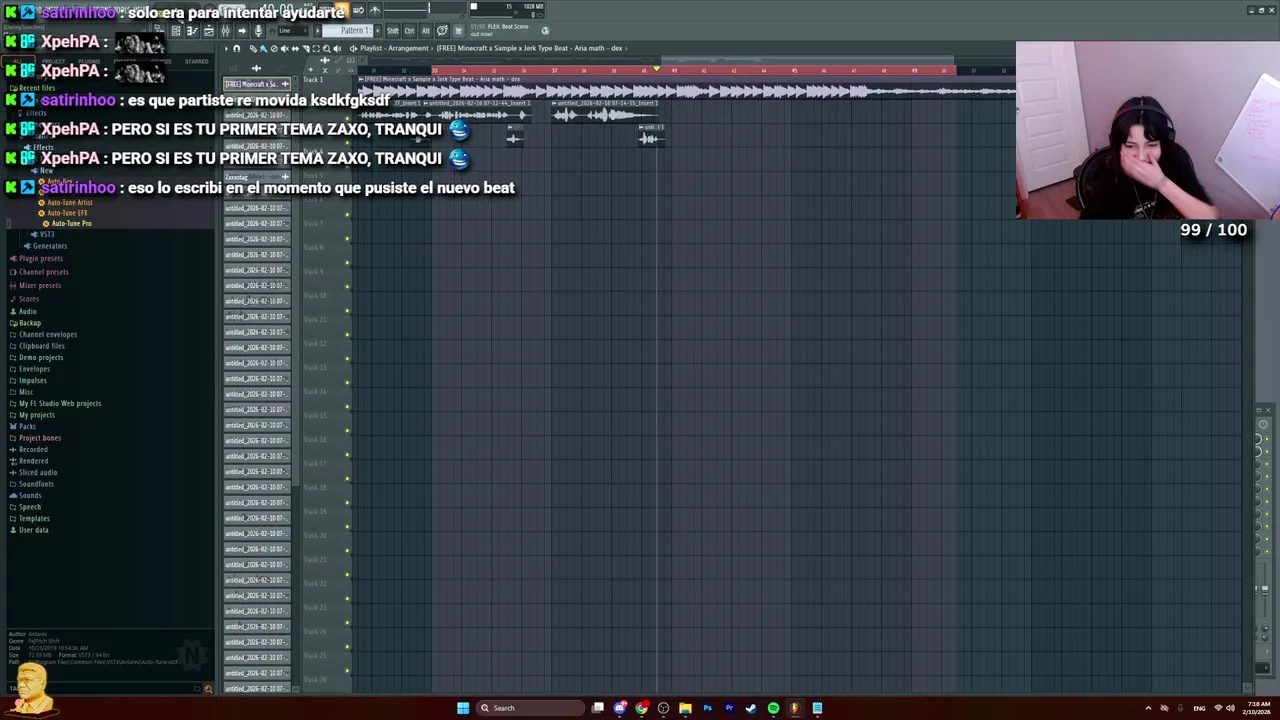Mute Track 15 using its green LED
The height and width of the screenshot is (720, 1280).
pos(347,430)
